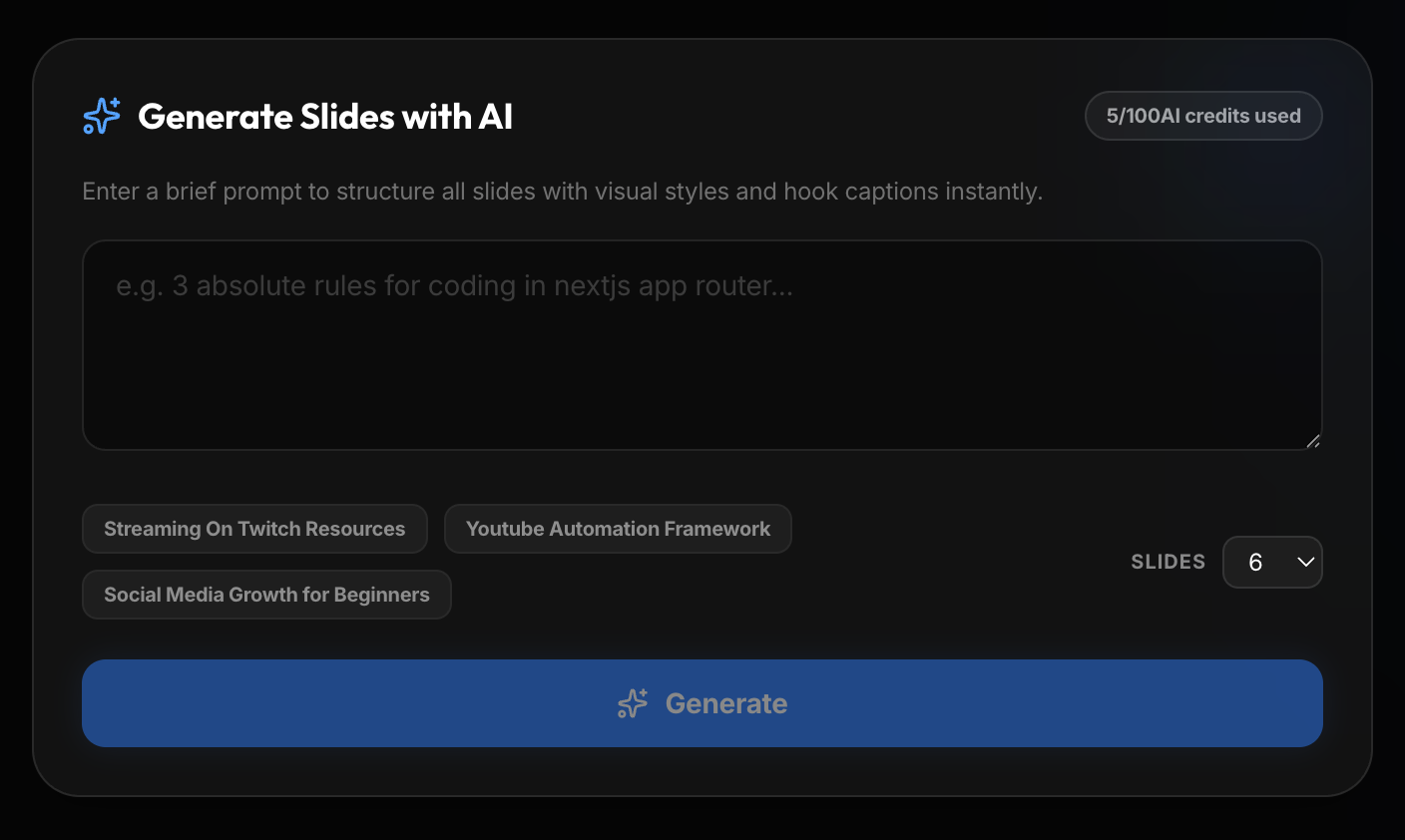Screen dimensions: 1405x840
Task: Click the SLIDES label text
Action: (1169, 562)
